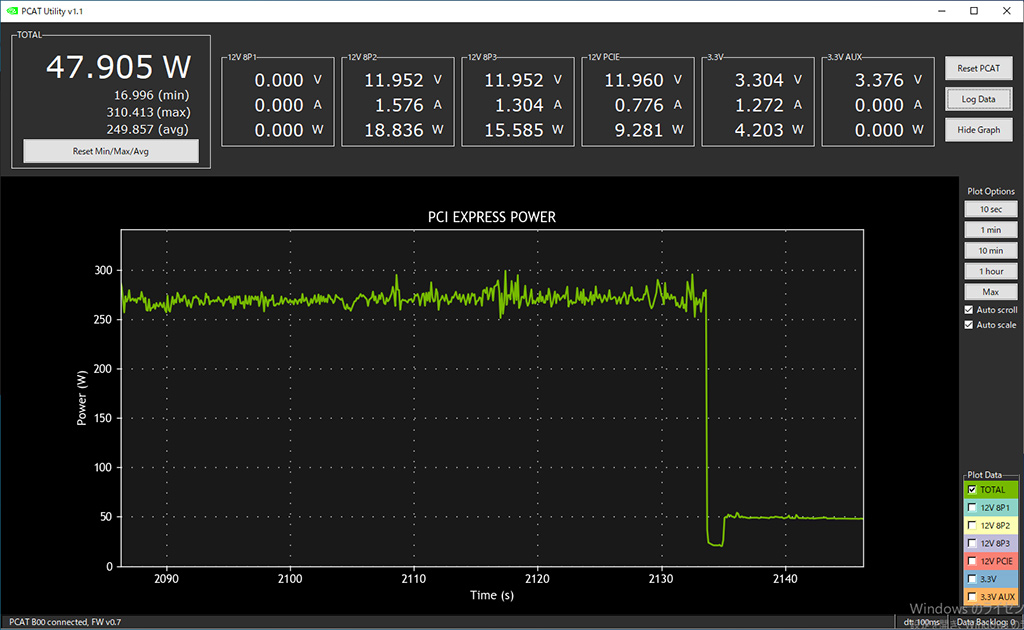1024x630 pixels.
Task: Set plot range to 1 min
Action: 990,230
